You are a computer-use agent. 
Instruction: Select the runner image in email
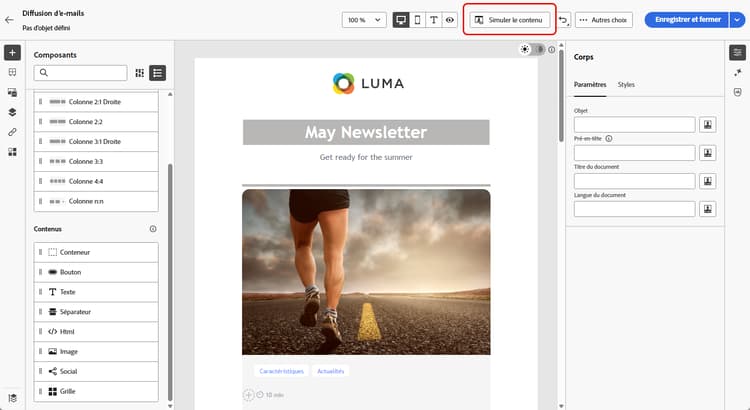366,272
